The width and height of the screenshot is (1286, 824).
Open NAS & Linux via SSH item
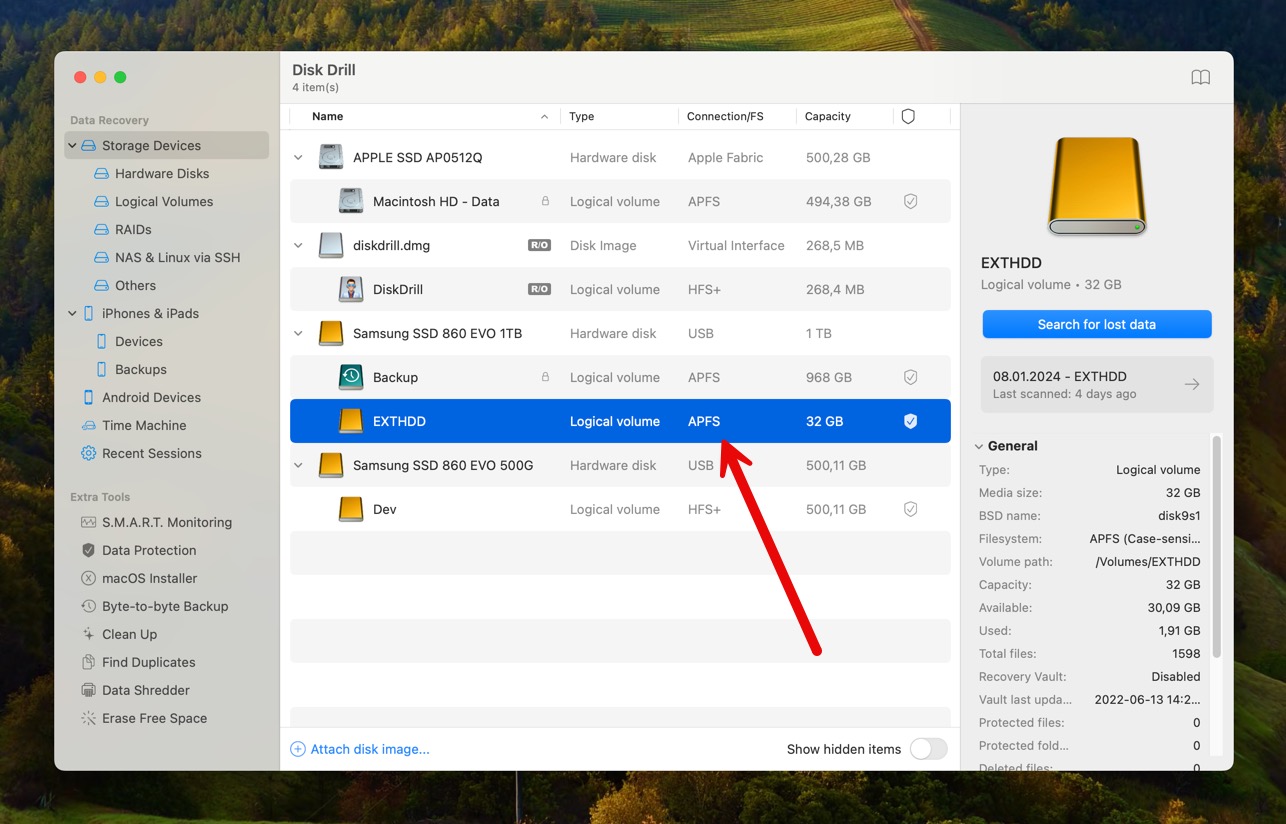coord(178,258)
